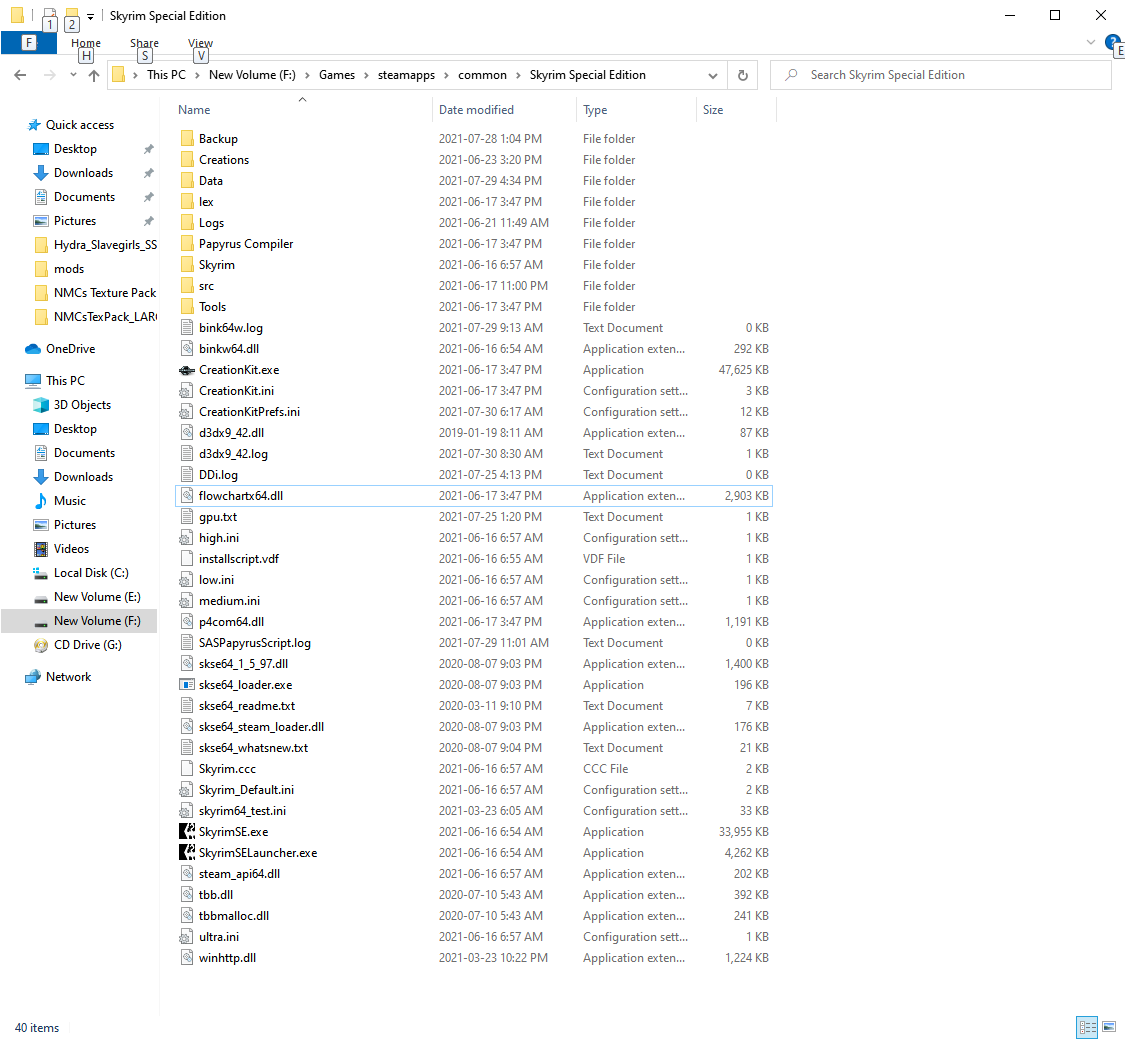The width and height of the screenshot is (1125, 1040).
Task: Select New Volume (E:) in sidebar
Action: 80,597
